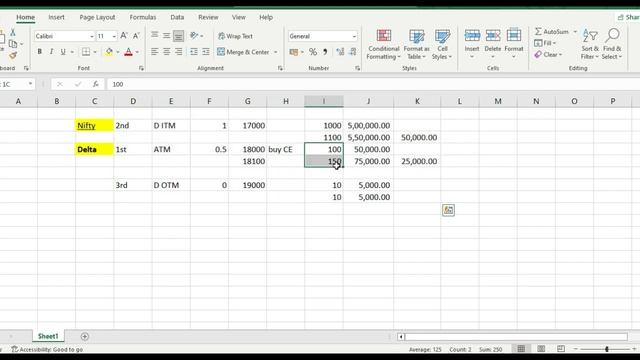The width and height of the screenshot is (640, 360).
Task: Open the View tab
Action: pyautogui.click(x=239, y=17)
